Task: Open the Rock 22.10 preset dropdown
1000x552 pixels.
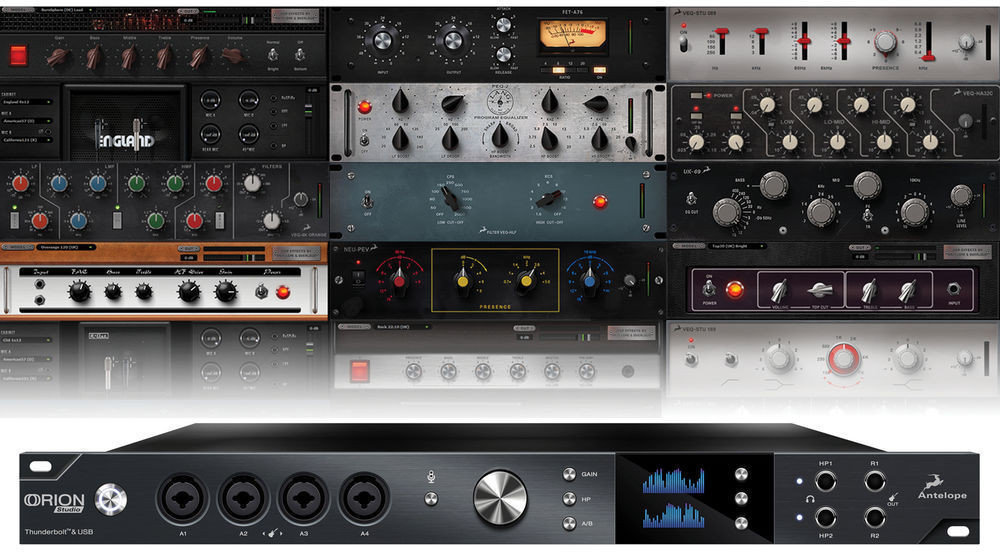Action: point(402,327)
